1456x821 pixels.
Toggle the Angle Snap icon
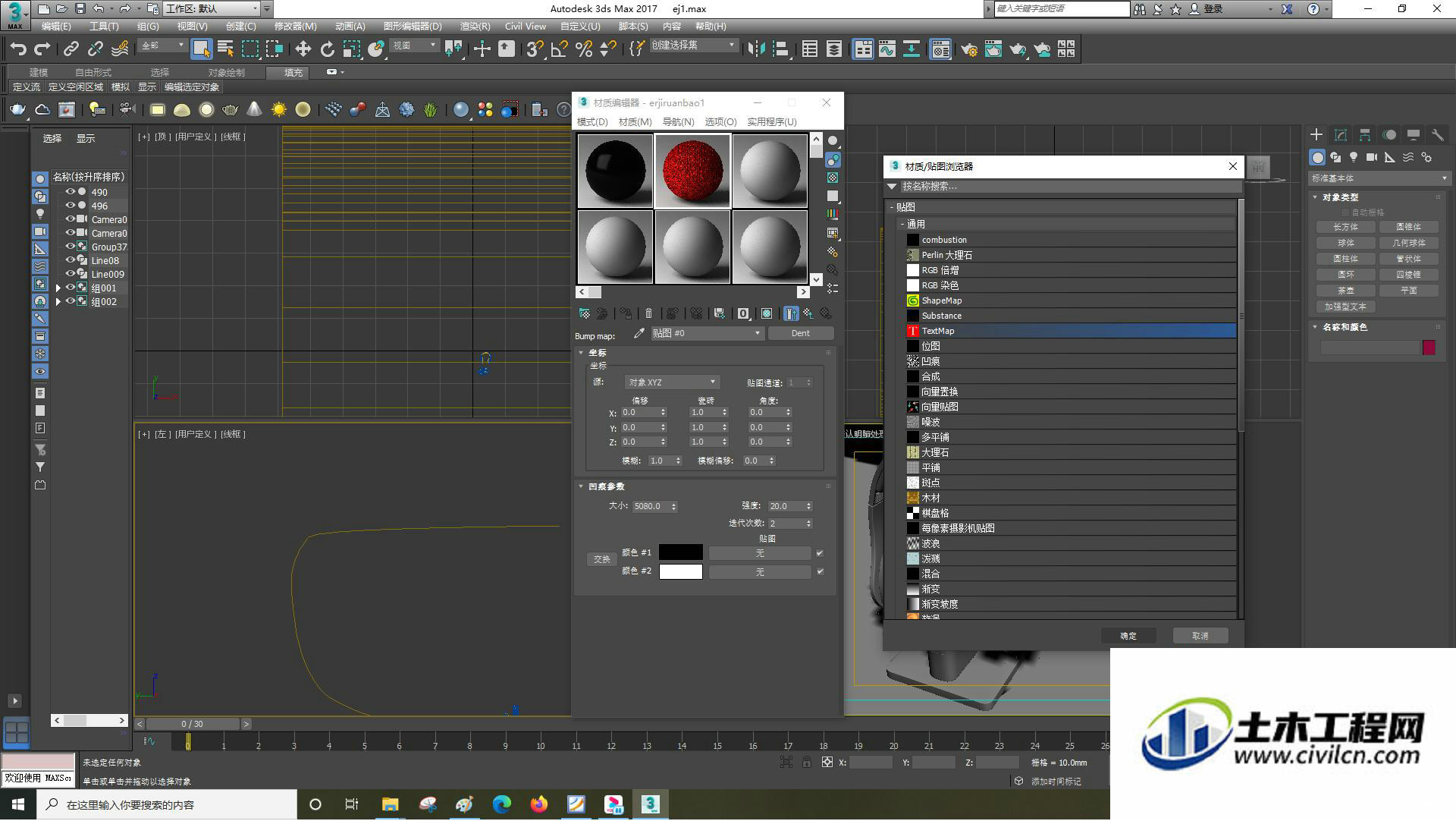click(560, 49)
